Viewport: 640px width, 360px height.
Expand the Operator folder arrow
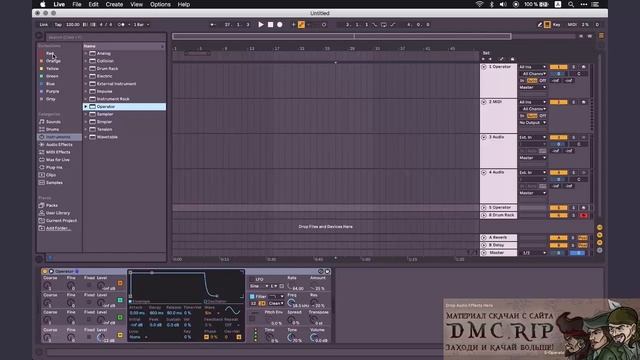(x=86, y=107)
